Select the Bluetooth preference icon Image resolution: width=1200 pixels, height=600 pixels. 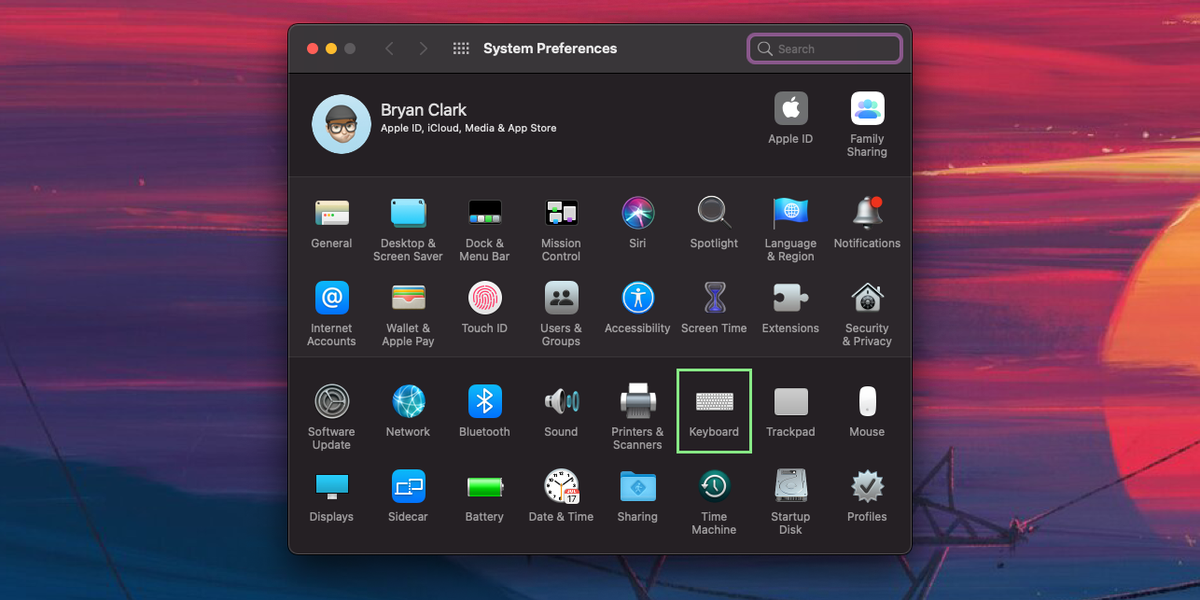click(484, 404)
